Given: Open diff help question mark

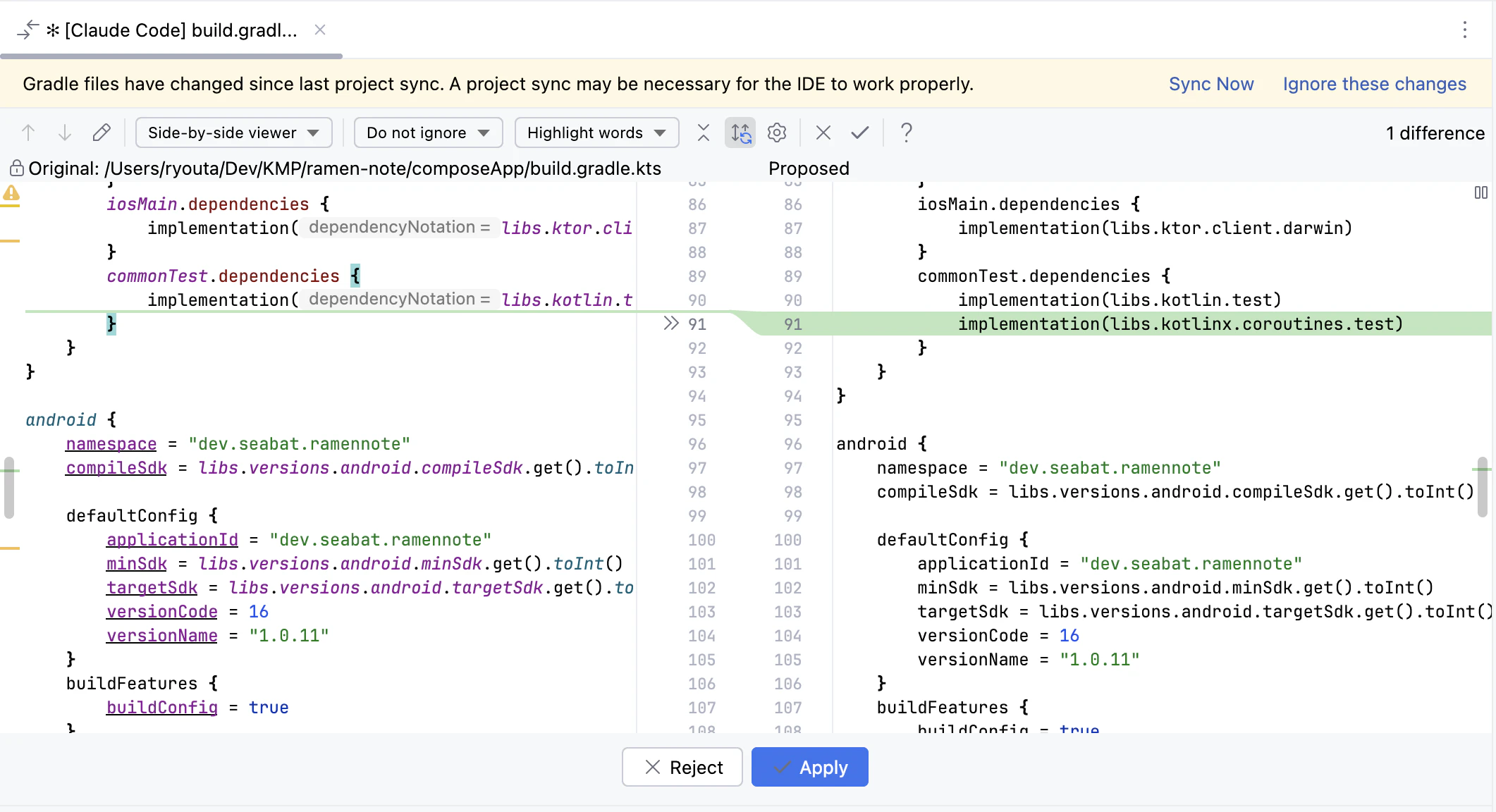Looking at the screenshot, I should coord(907,133).
